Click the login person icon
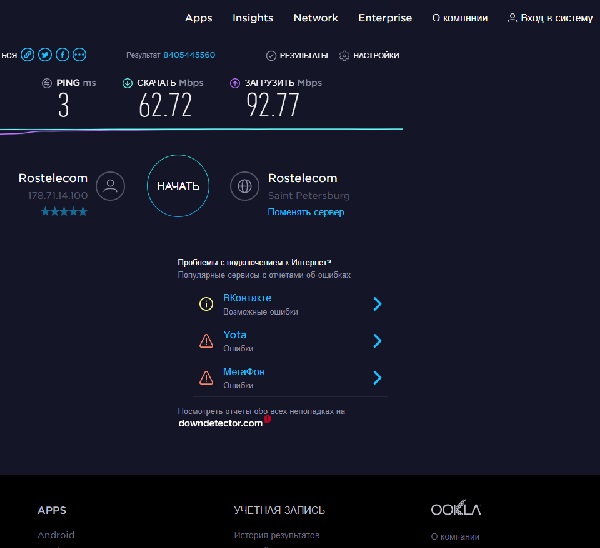The image size is (600, 548). [512, 18]
